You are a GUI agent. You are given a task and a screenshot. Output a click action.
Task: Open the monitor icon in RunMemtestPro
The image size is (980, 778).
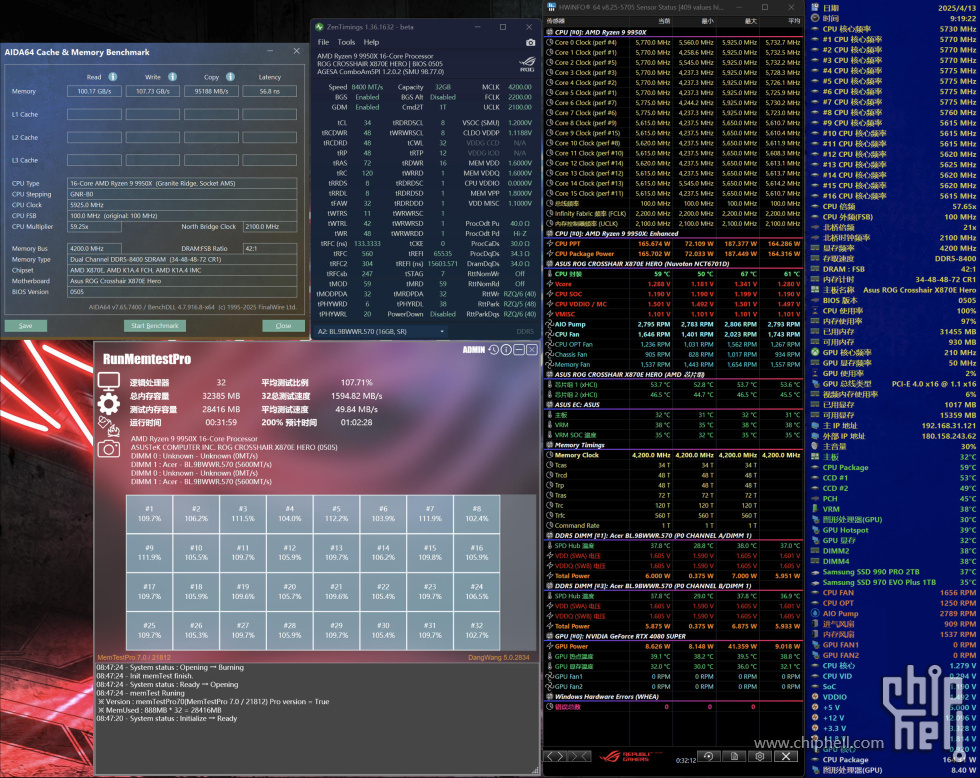tap(108, 381)
